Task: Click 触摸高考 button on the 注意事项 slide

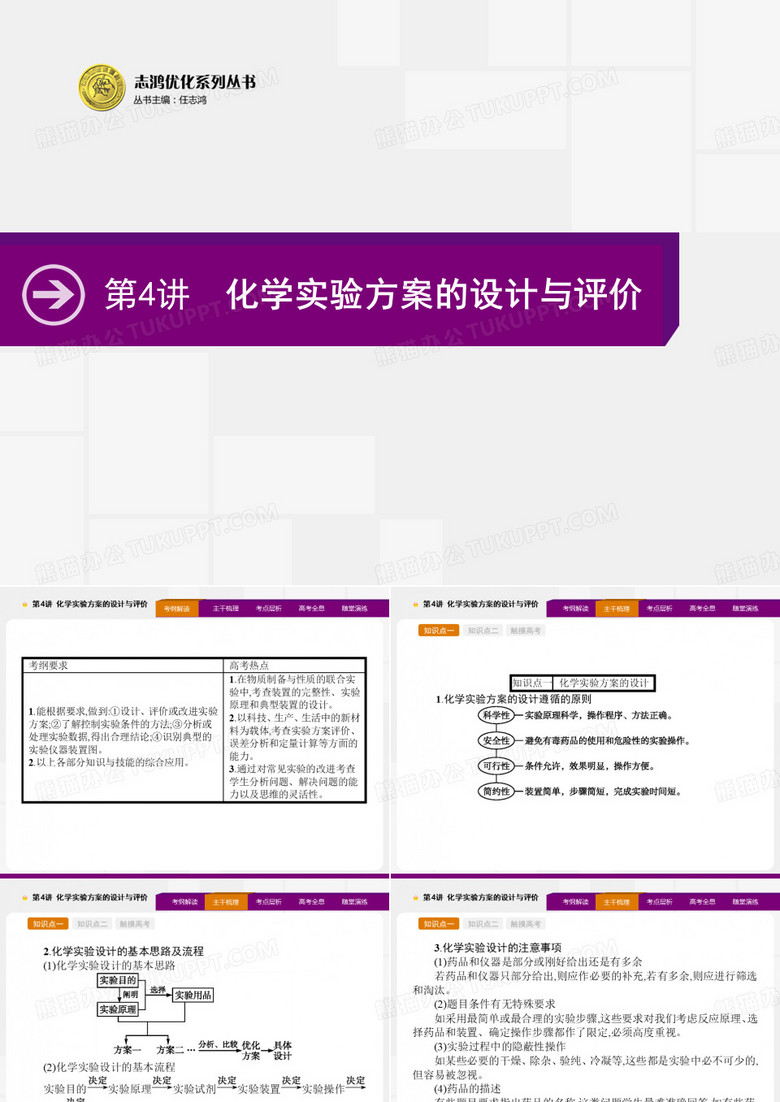Action: click(x=526, y=923)
